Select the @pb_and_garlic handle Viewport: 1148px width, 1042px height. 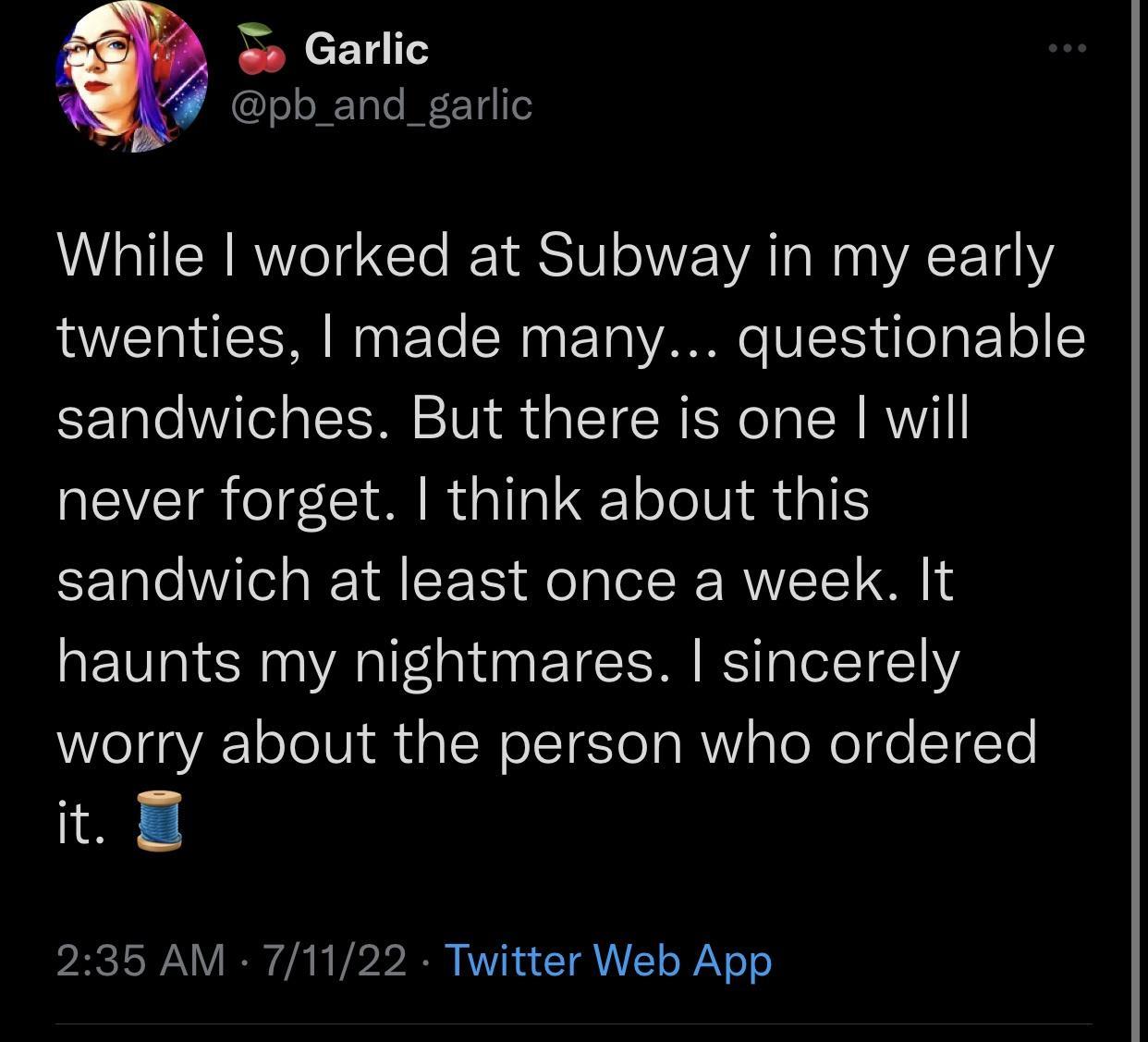click(379, 106)
